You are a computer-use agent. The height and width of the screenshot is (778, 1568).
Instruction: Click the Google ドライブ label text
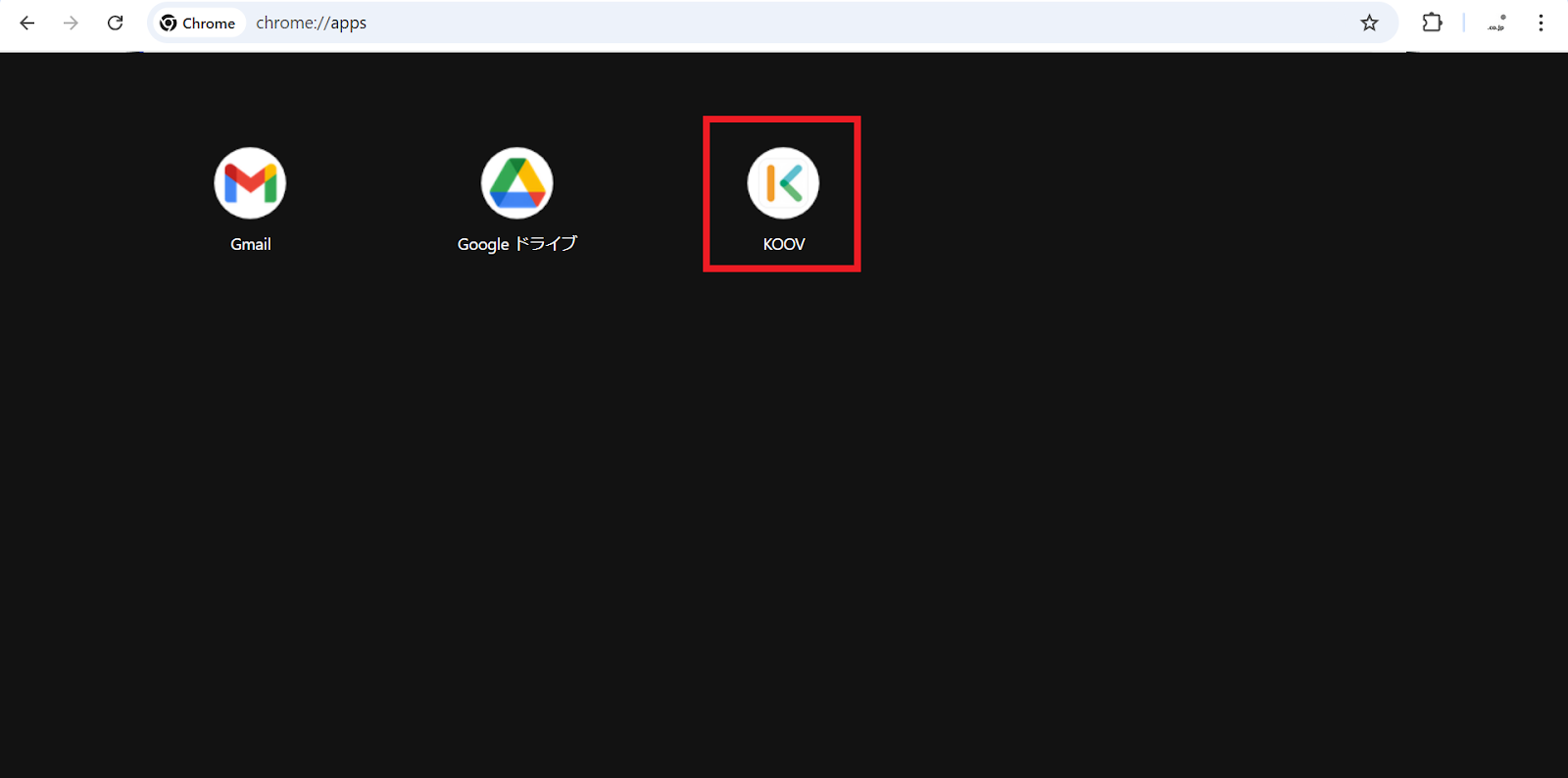(517, 244)
